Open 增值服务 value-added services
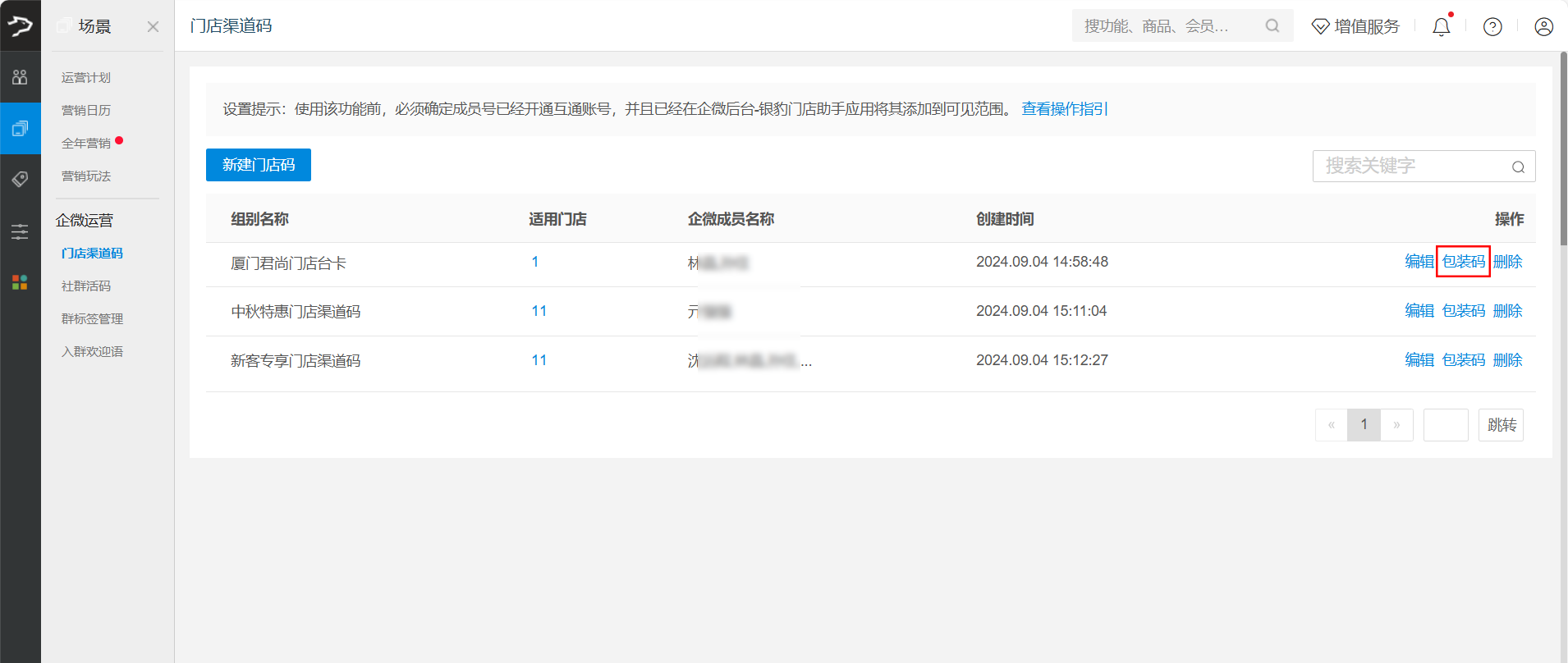This screenshot has height=663, width=1568. [x=1355, y=27]
